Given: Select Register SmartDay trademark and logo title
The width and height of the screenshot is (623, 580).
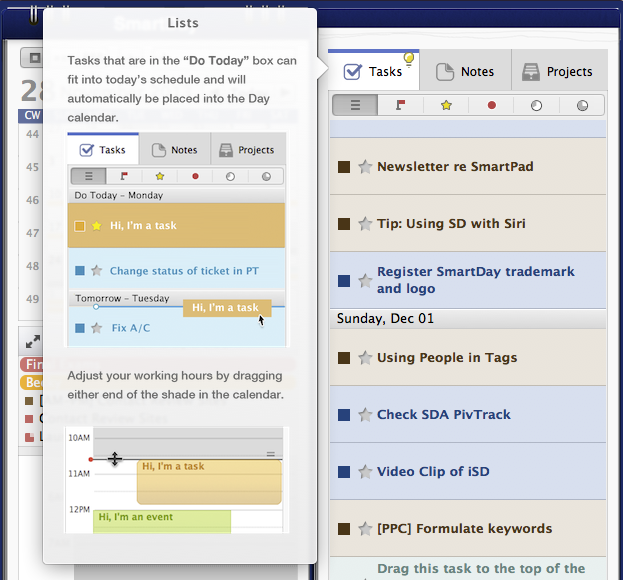Looking at the screenshot, I should click(476, 280).
